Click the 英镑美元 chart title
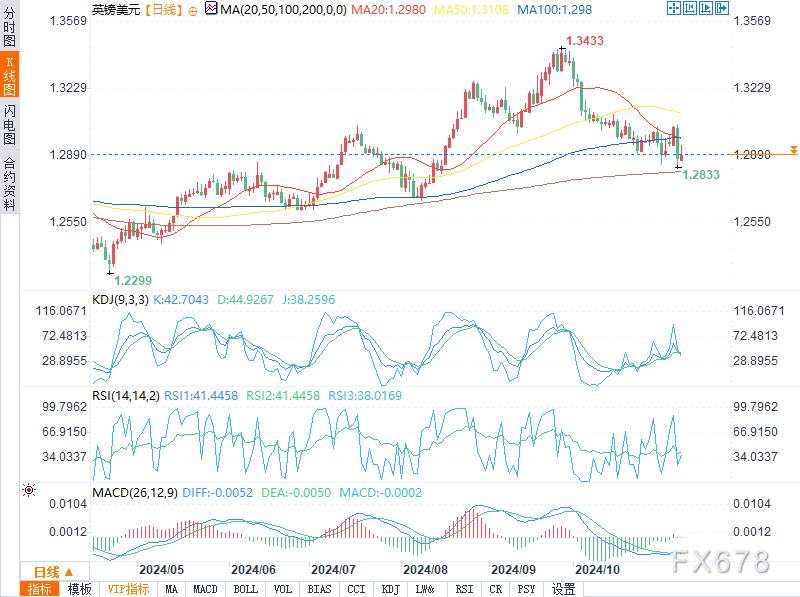800x597 pixels. tap(116, 9)
